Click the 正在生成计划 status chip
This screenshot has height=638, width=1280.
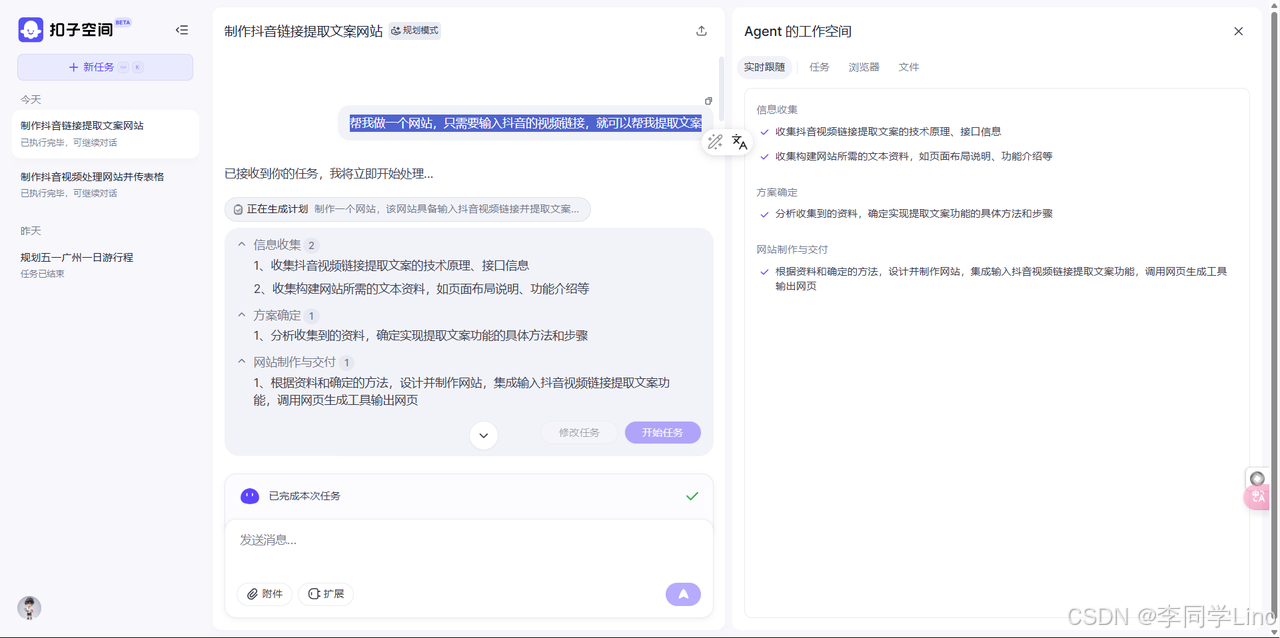(x=408, y=209)
